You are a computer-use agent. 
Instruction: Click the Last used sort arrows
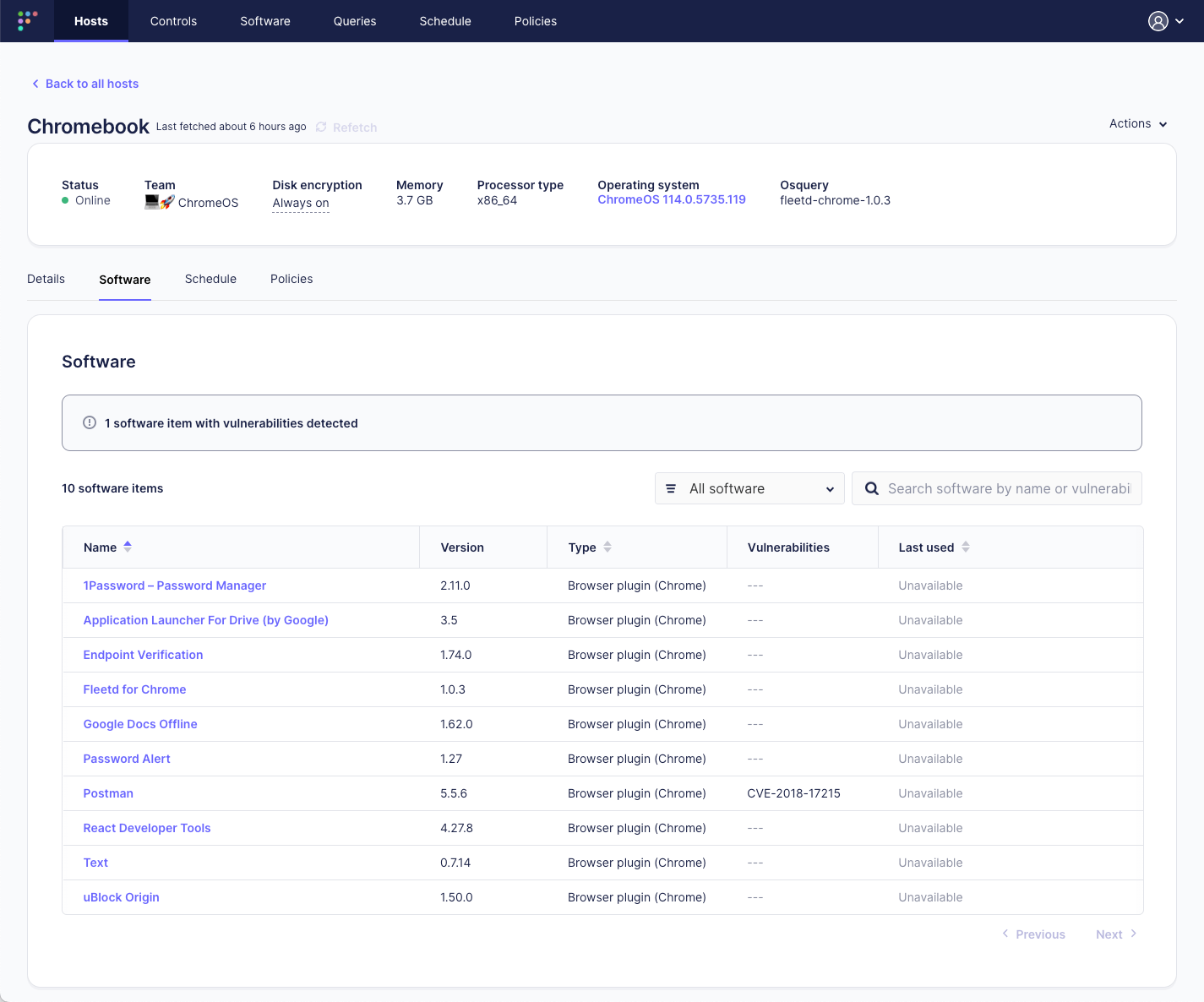click(x=966, y=547)
